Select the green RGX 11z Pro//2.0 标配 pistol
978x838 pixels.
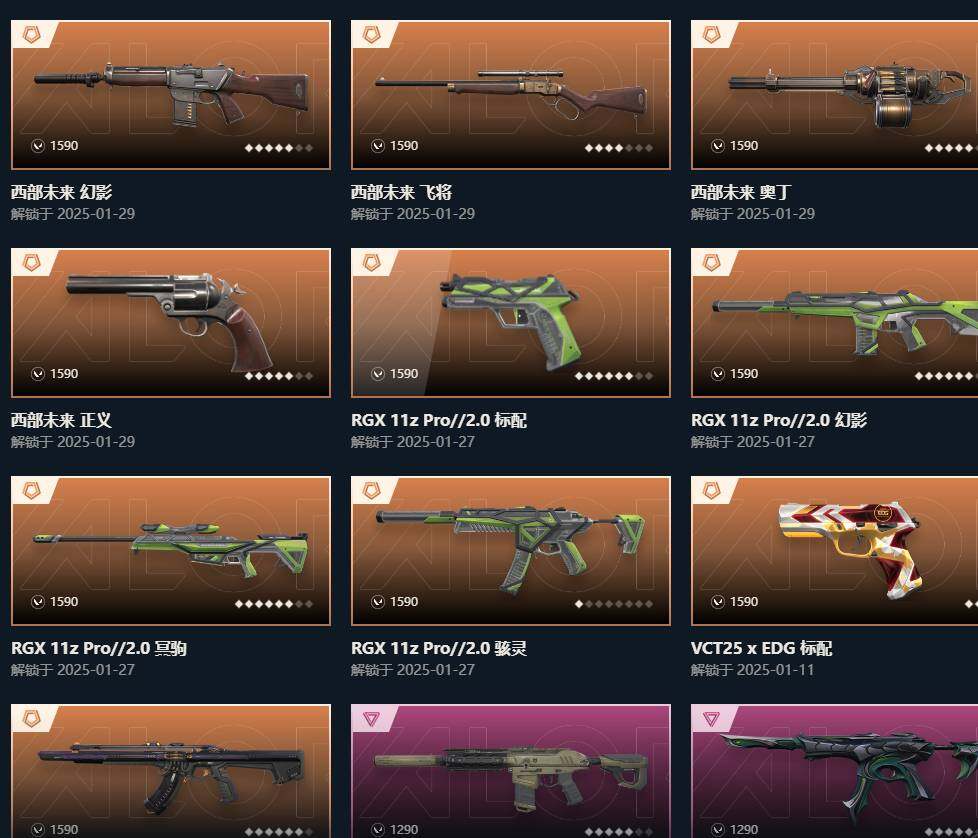[511, 323]
